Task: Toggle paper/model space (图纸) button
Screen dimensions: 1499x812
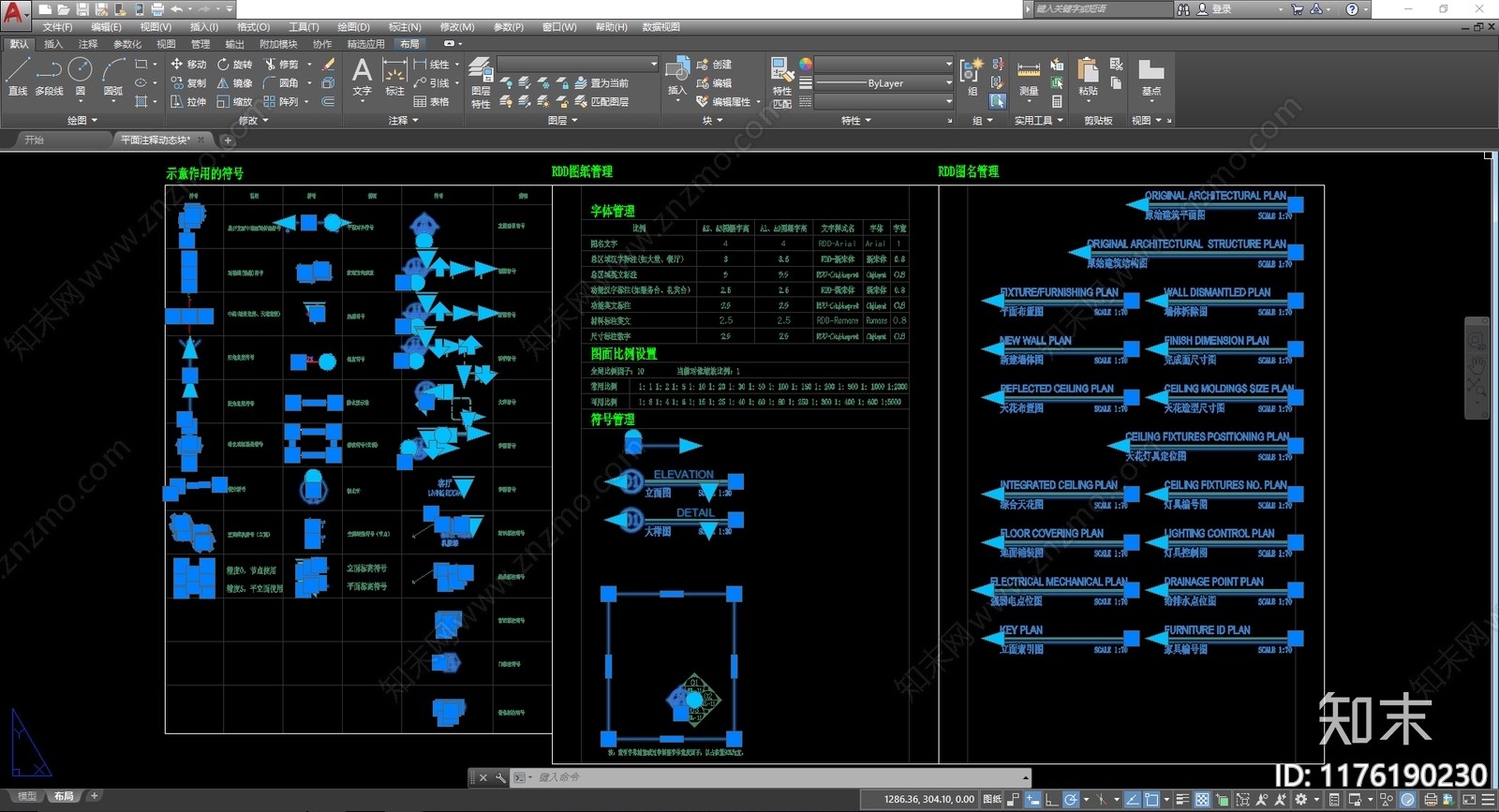Action: pyautogui.click(x=992, y=800)
